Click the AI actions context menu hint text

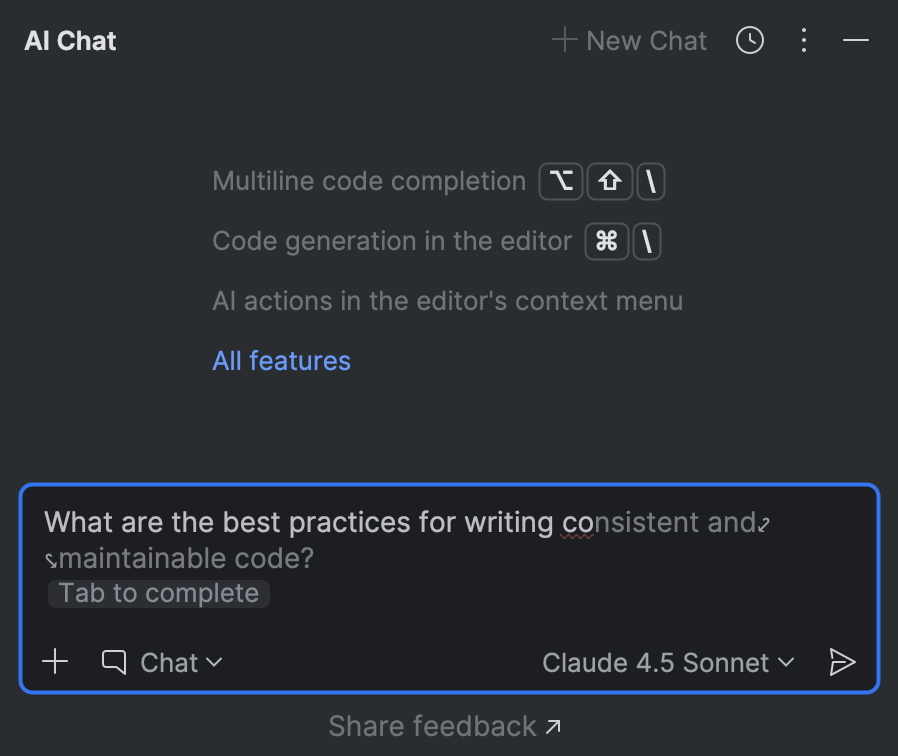pos(447,300)
